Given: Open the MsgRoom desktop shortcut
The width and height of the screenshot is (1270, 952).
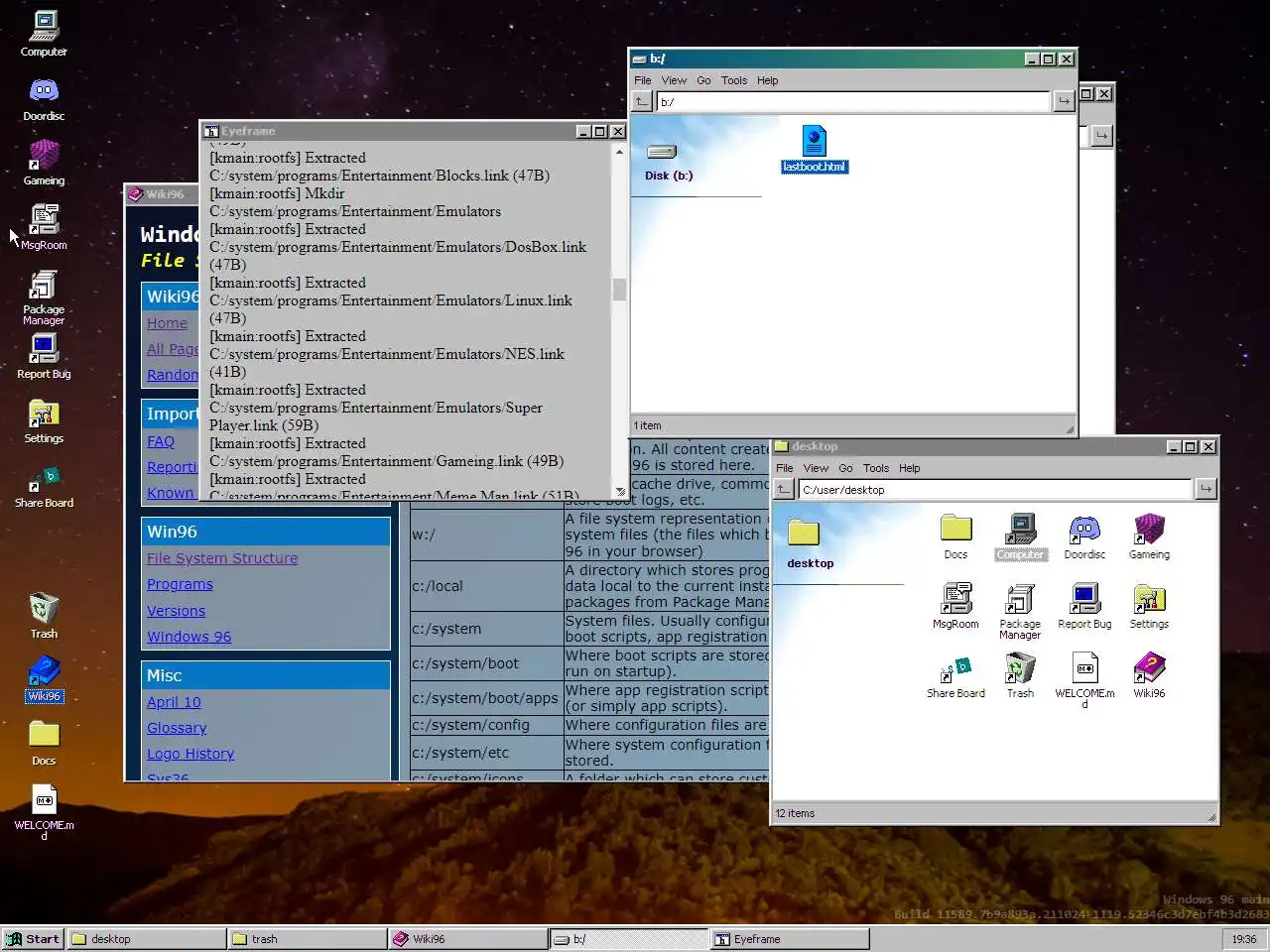Looking at the screenshot, I should tap(44, 227).
